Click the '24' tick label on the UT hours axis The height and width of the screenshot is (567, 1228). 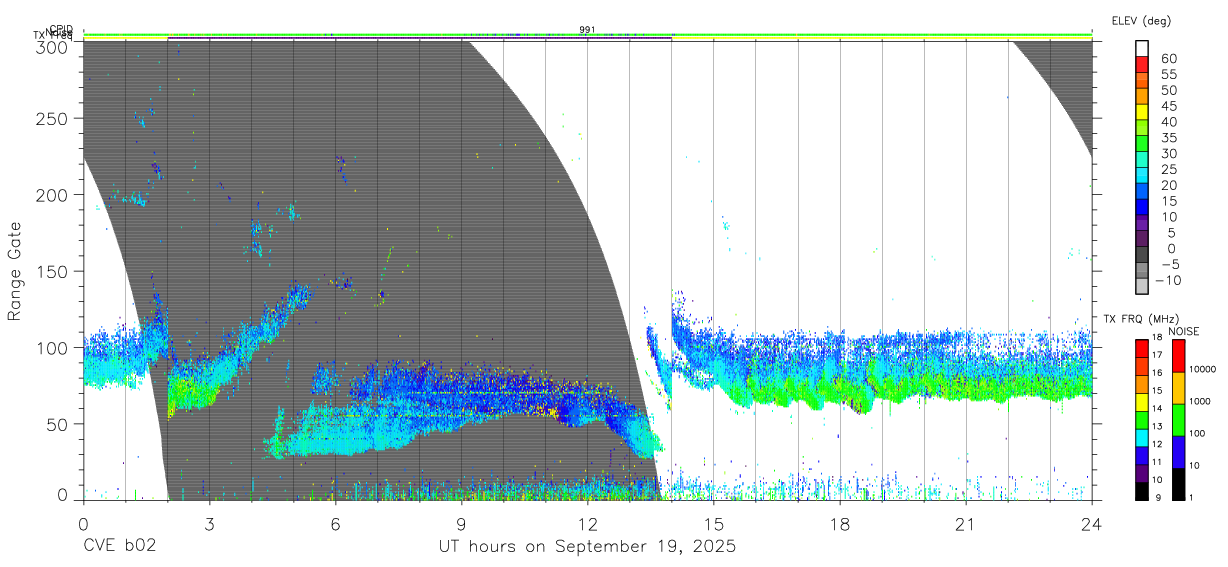pos(1091,524)
